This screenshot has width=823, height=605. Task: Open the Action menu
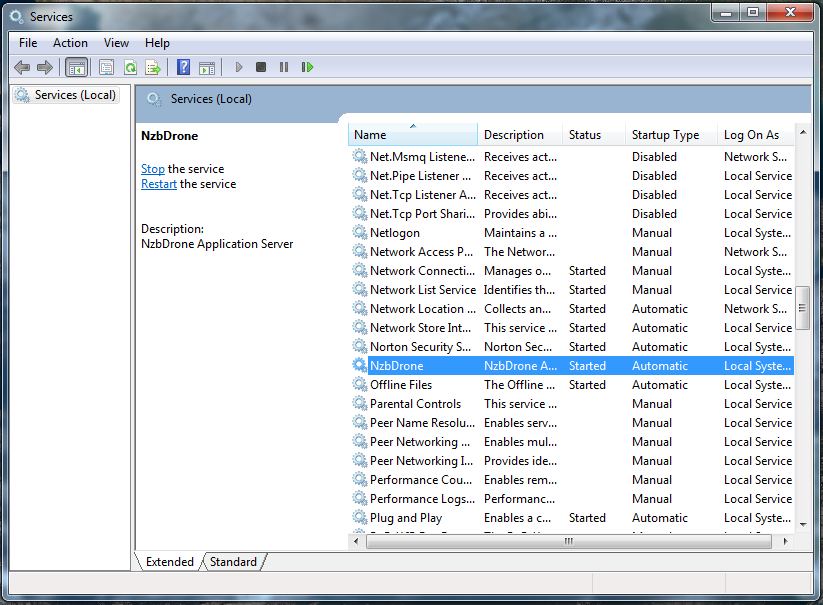point(70,43)
